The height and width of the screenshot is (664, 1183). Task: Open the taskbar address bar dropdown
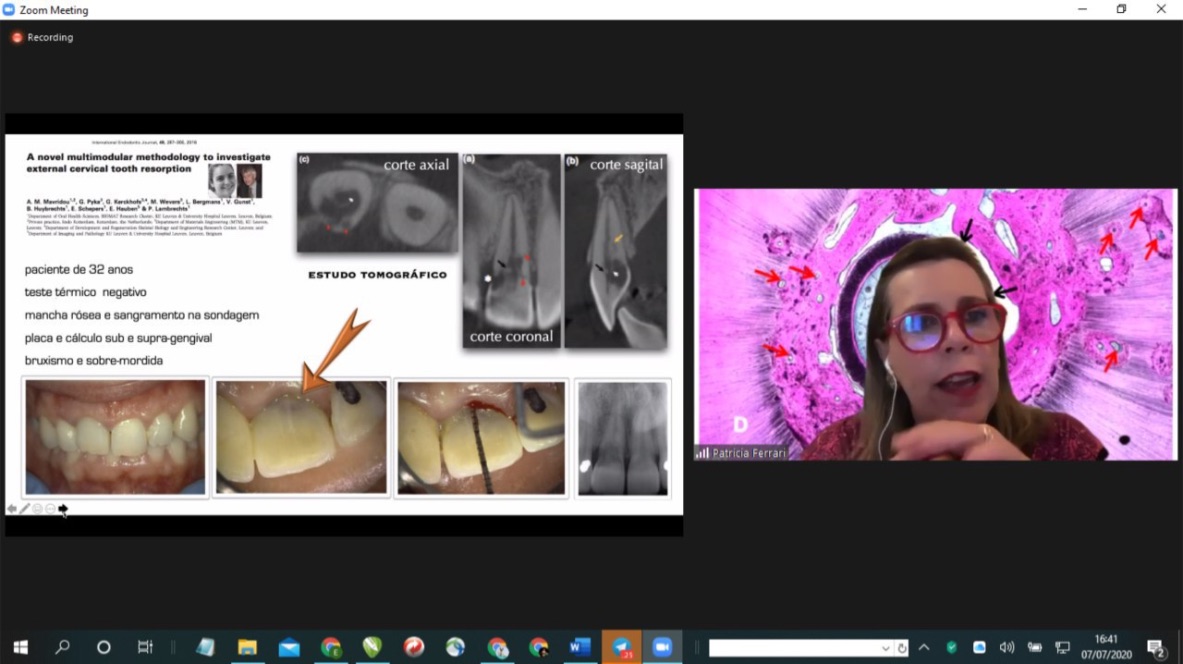point(885,648)
